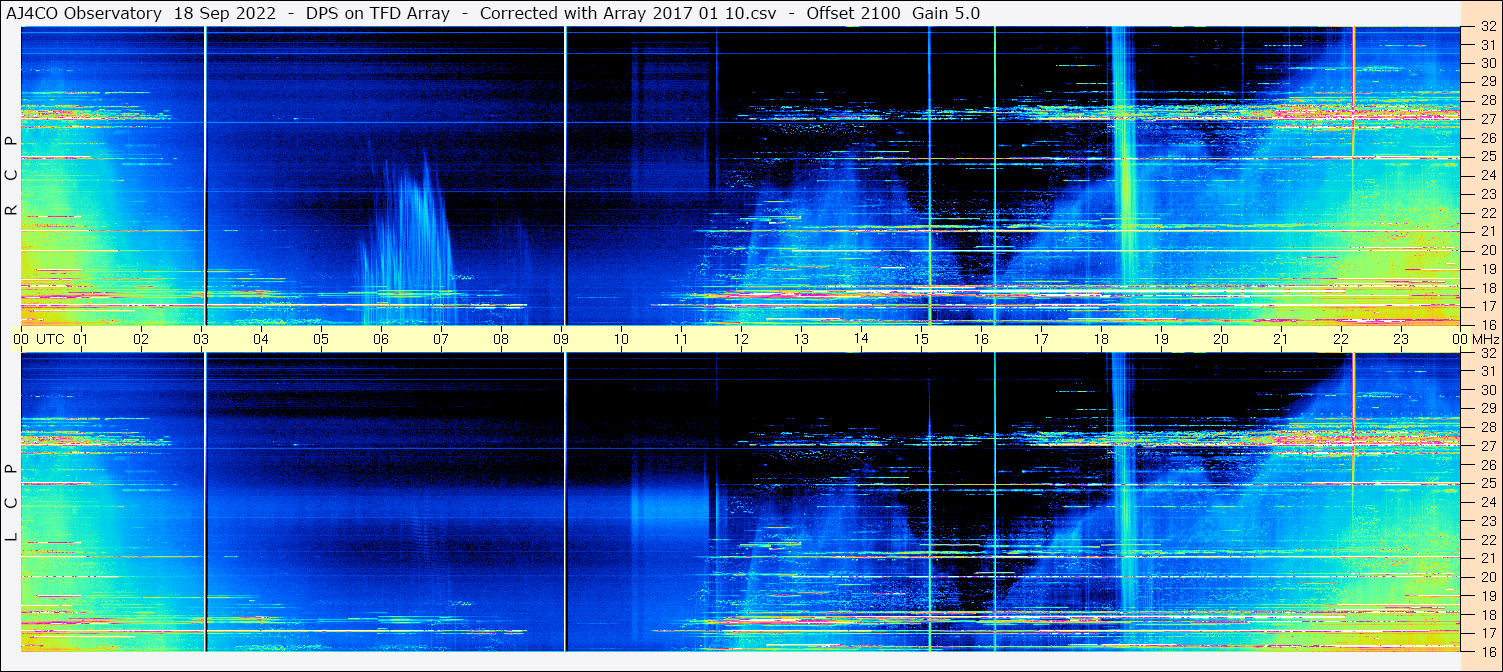The height and width of the screenshot is (672, 1503).
Task: Click 27 MHz label on RCP frequency scale
Action: pyautogui.click(x=1487, y=119)
